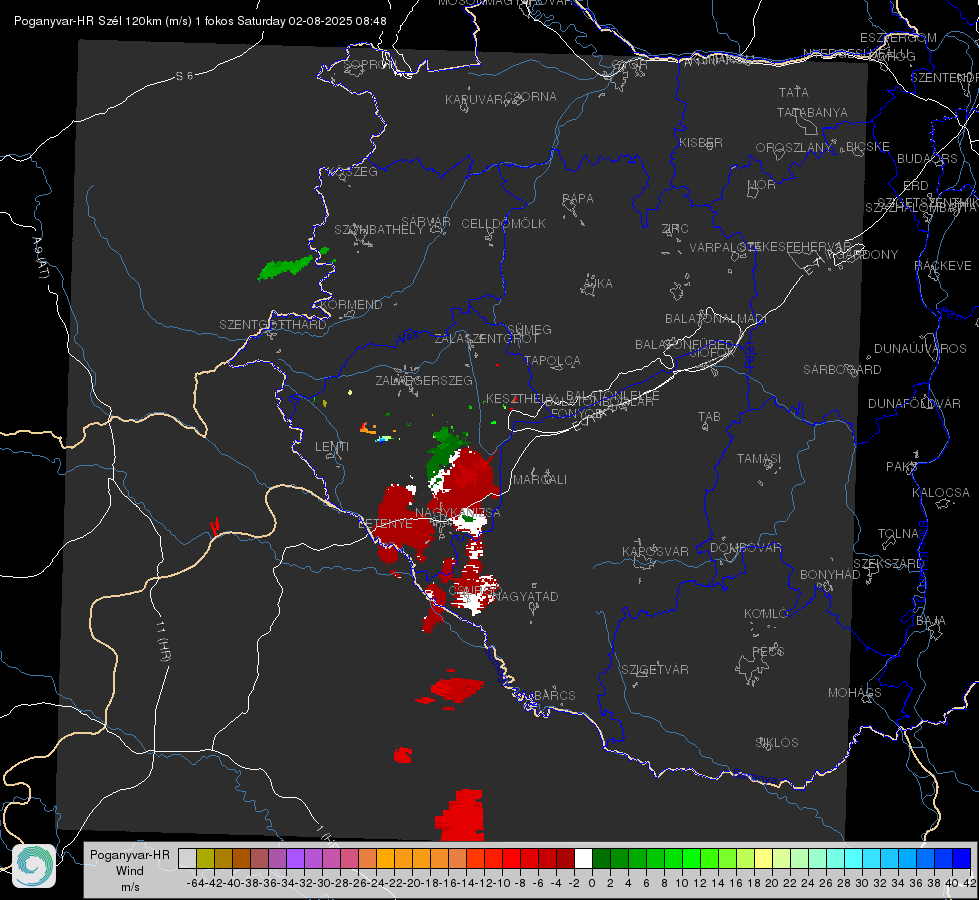The image size is (979, 900).
Task: Select the SZEKSZÁRD label
Action: (x=888, y=564)
